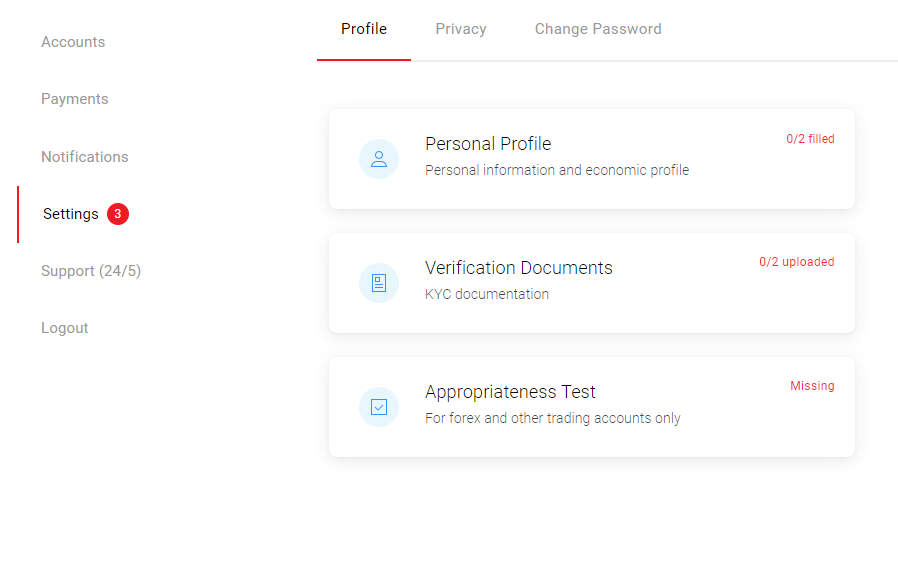Screen dimensions: 898x561
Task: Open the Change Password tab
Action: point(598,29)
